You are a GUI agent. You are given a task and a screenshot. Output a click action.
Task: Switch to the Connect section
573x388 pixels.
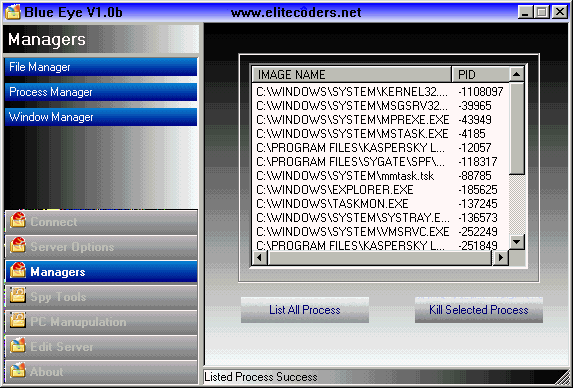click(x=101, y=222)
